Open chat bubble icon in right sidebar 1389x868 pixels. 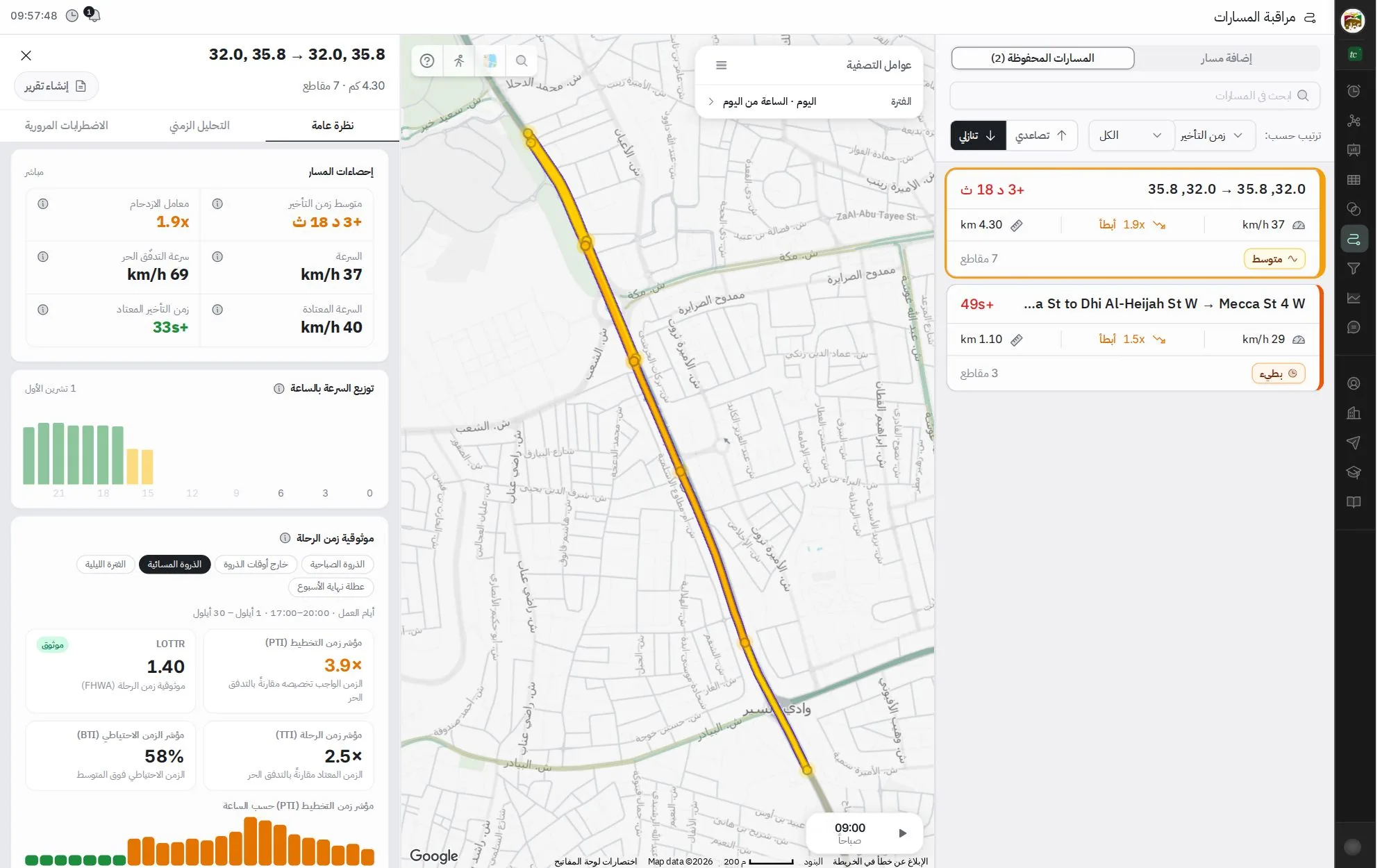click(x=1354, y=327)
